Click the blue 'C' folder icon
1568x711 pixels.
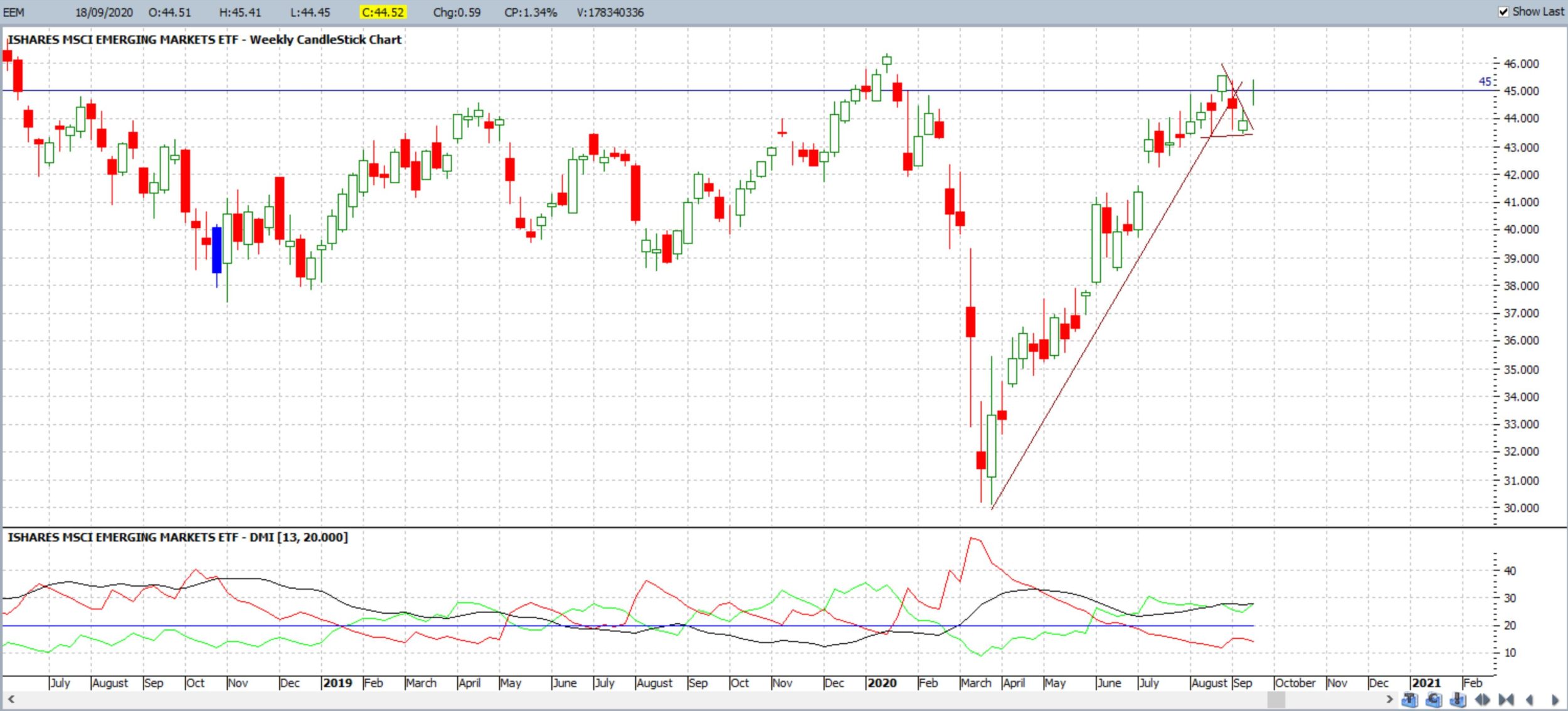1434,699
